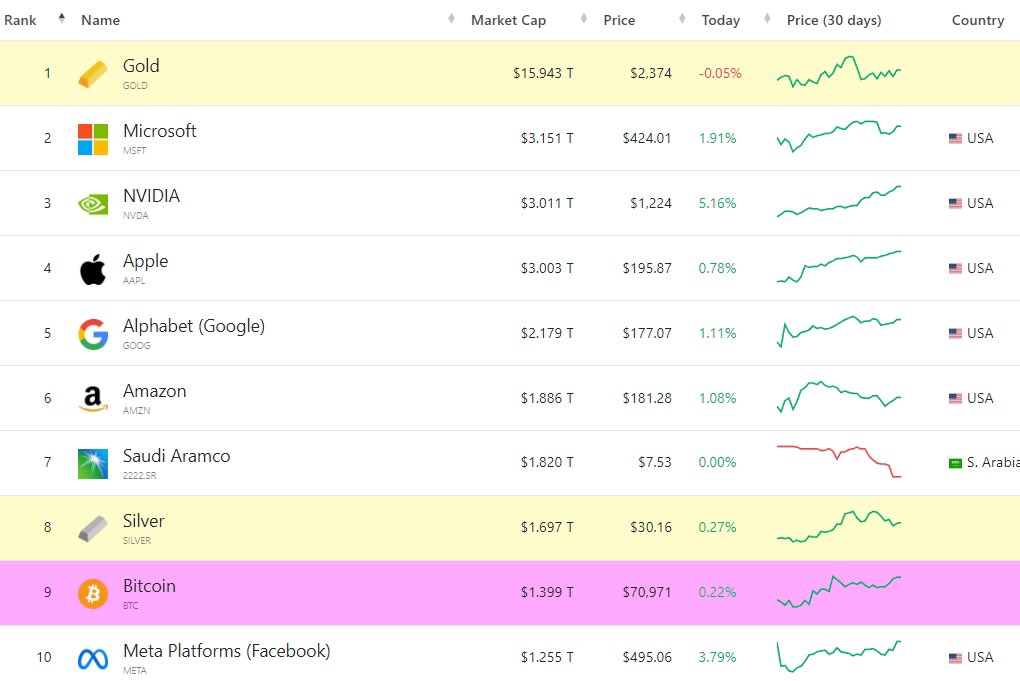
Task: Click the Bitcoin logo icon
Action: point(92,593)
